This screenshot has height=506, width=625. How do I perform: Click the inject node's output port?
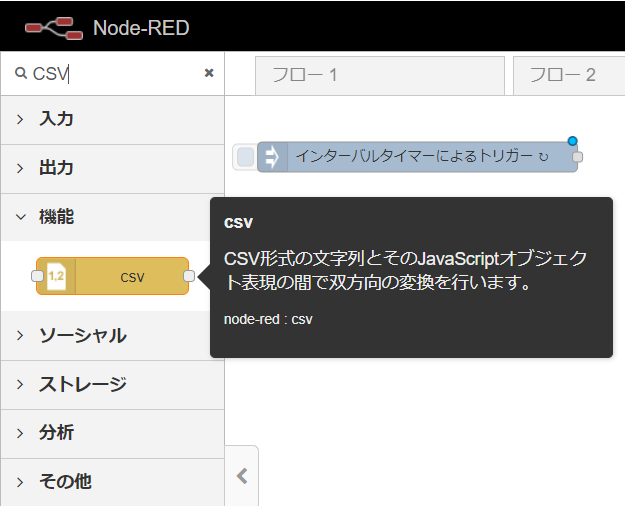(578, 157)
